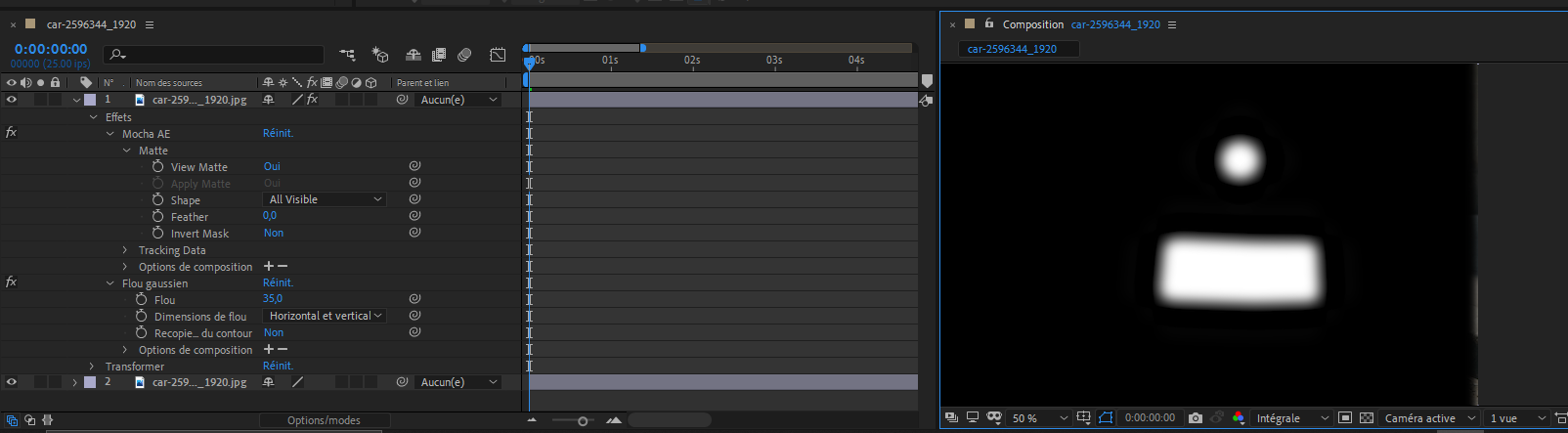The width and height of the screenshot is (1568, 433).
Task: Toggle Mocha AE effect fx switch
Action: click(12, 133)
